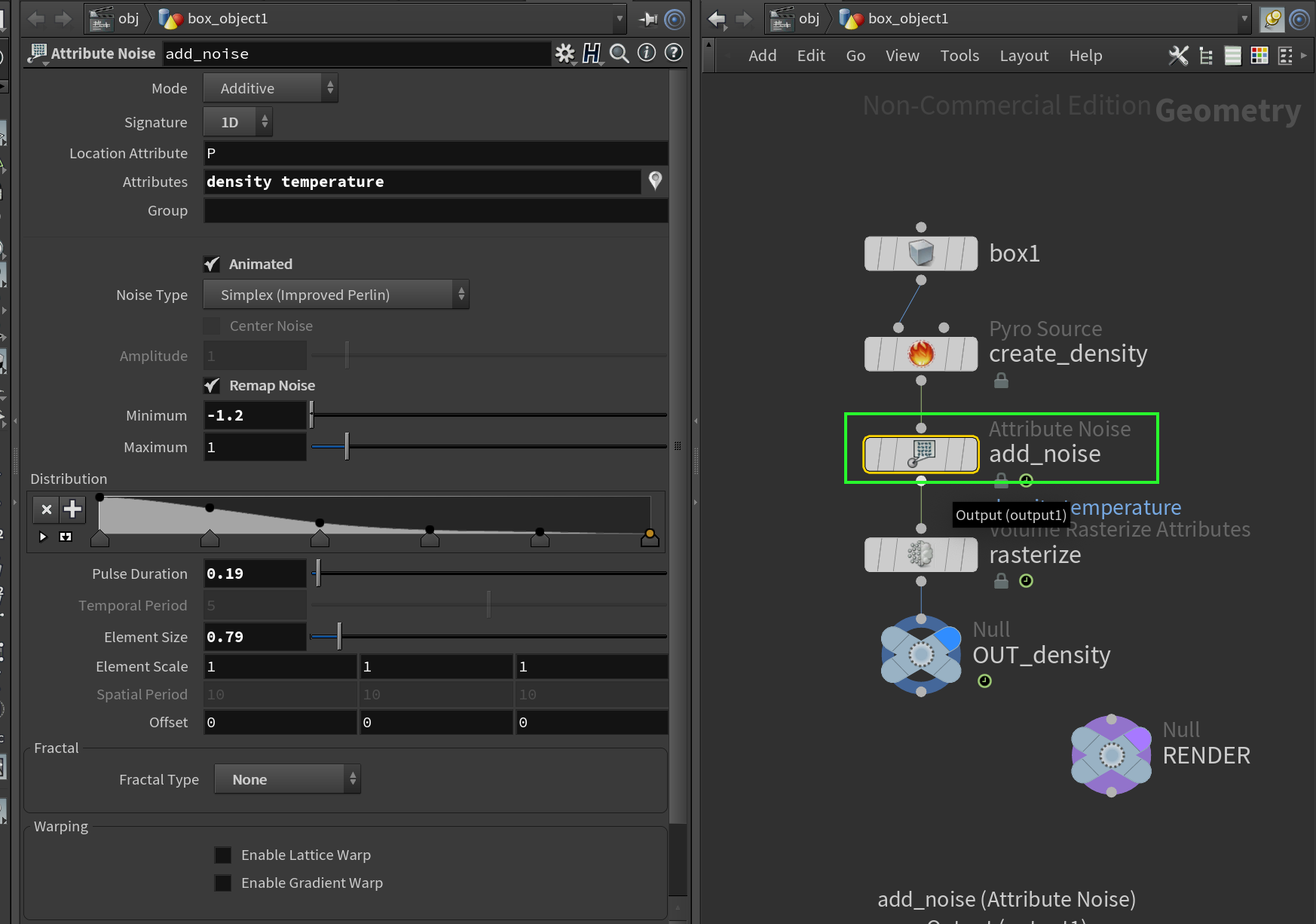The width and height of the screenshot is (1316, 924).
Task: Select the box1 node icon
Action: coord(920,253)
